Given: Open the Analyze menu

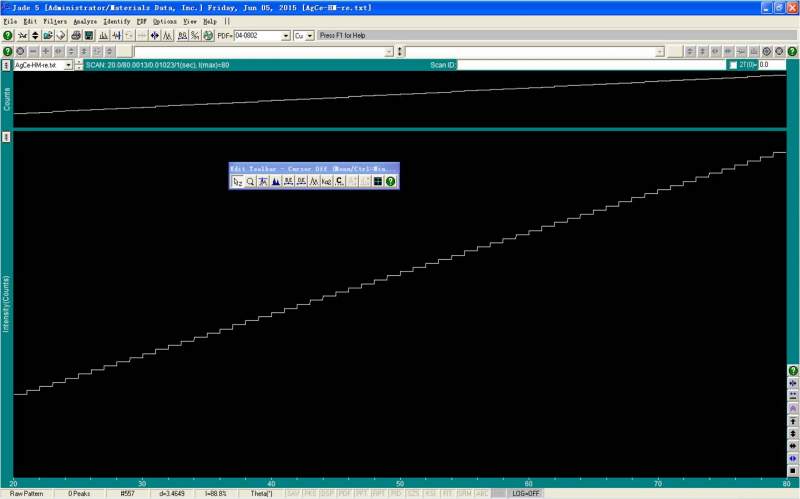Looking at the screenshot, I should tap(85, 21).
